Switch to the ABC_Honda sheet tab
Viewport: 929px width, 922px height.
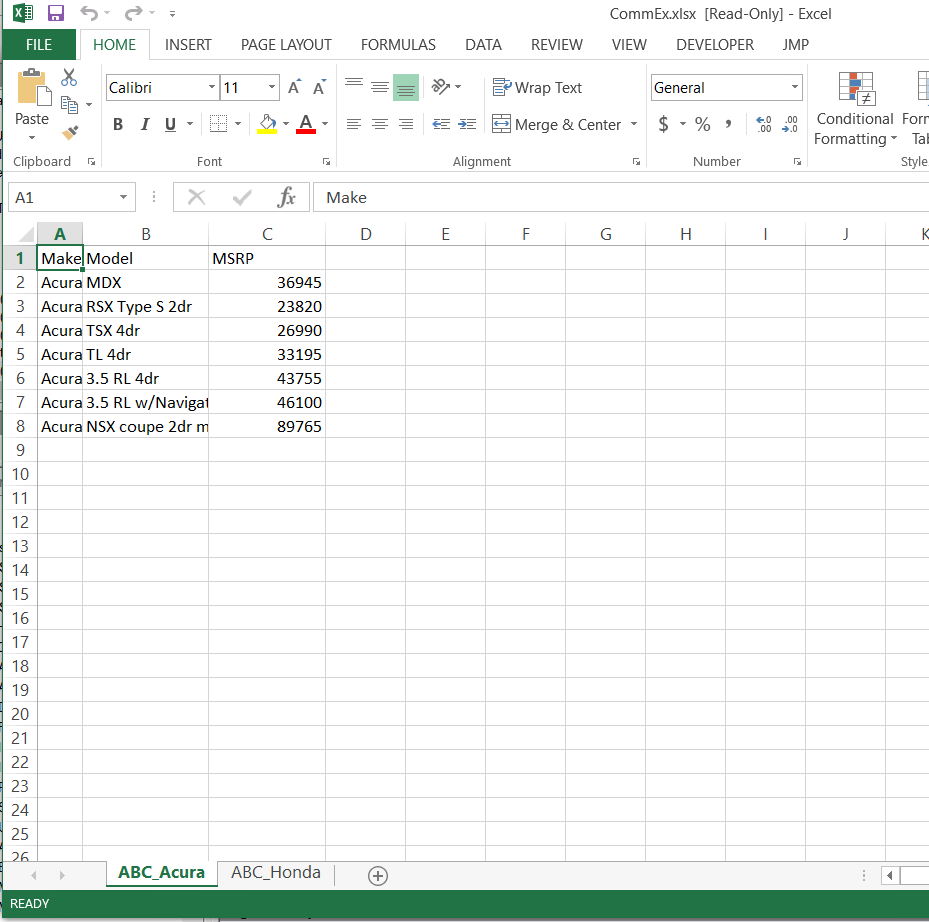[x=276, y=873]
